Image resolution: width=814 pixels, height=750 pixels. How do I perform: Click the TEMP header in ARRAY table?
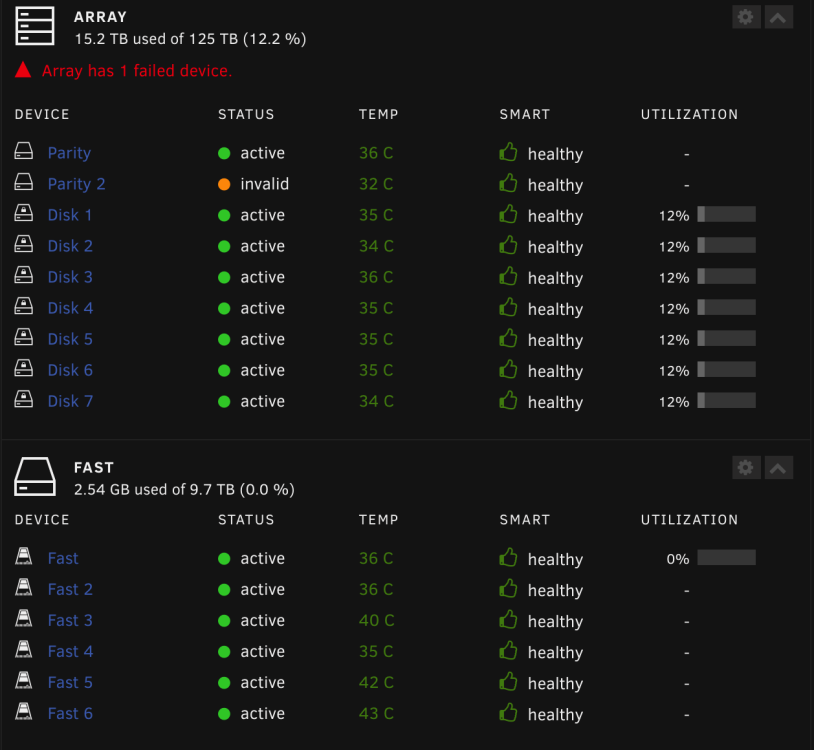point(378,114)
